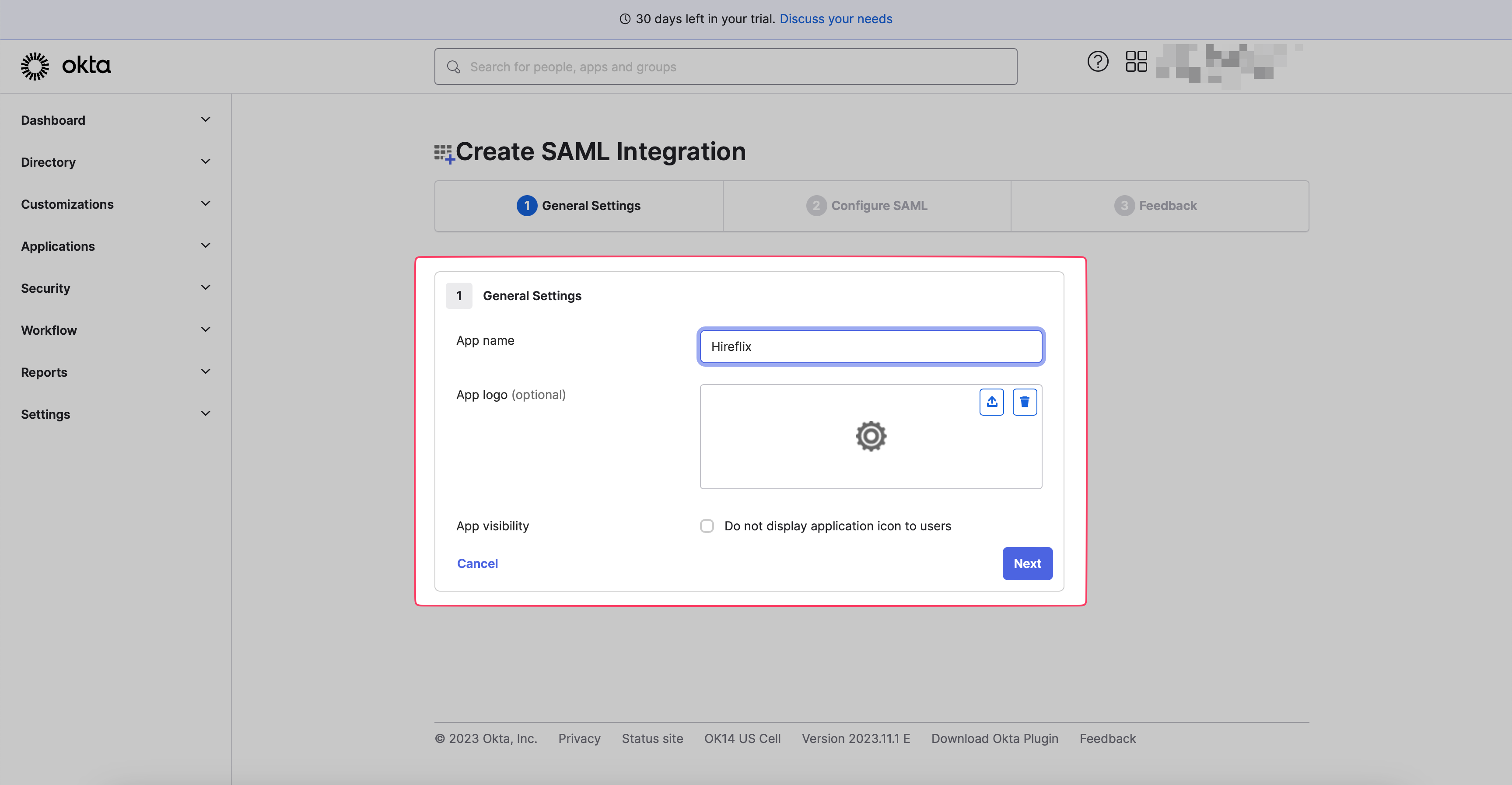The width and height of the screenshot is (1512, 785).
Task: Click the upload logo icon button
Action: point(991,402)
